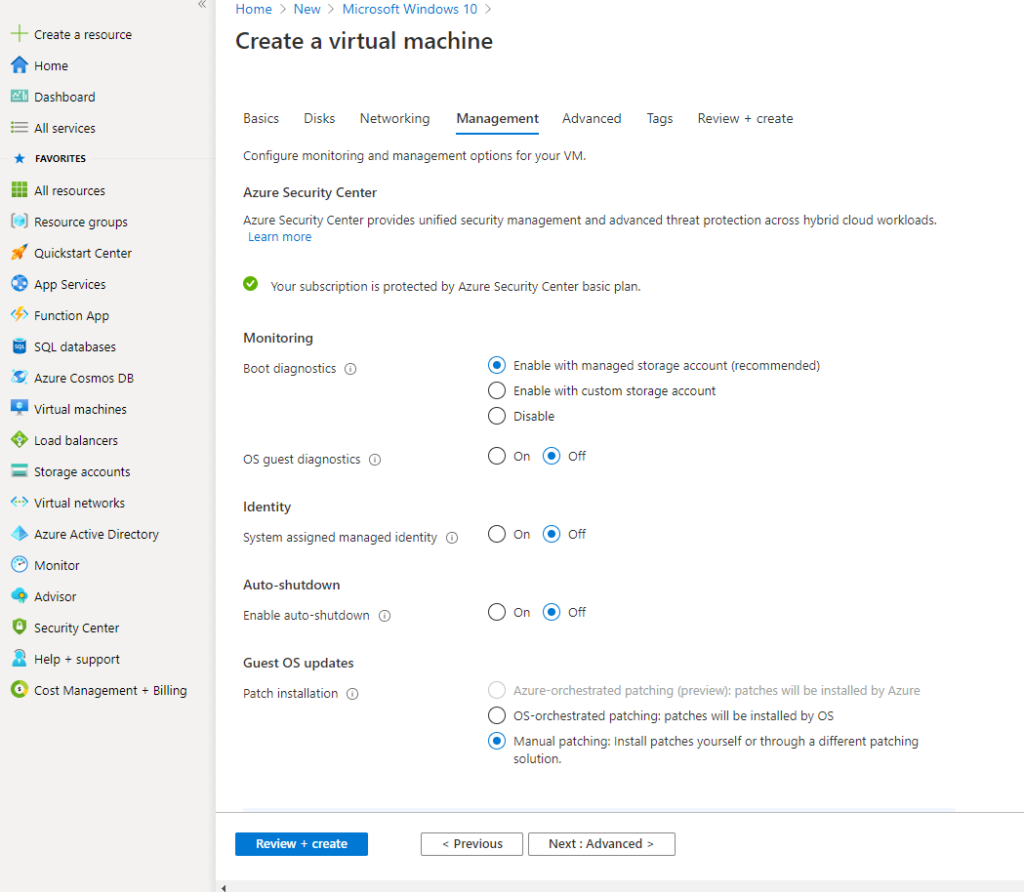Open the App Services globe icon

[x=20, y=283]
